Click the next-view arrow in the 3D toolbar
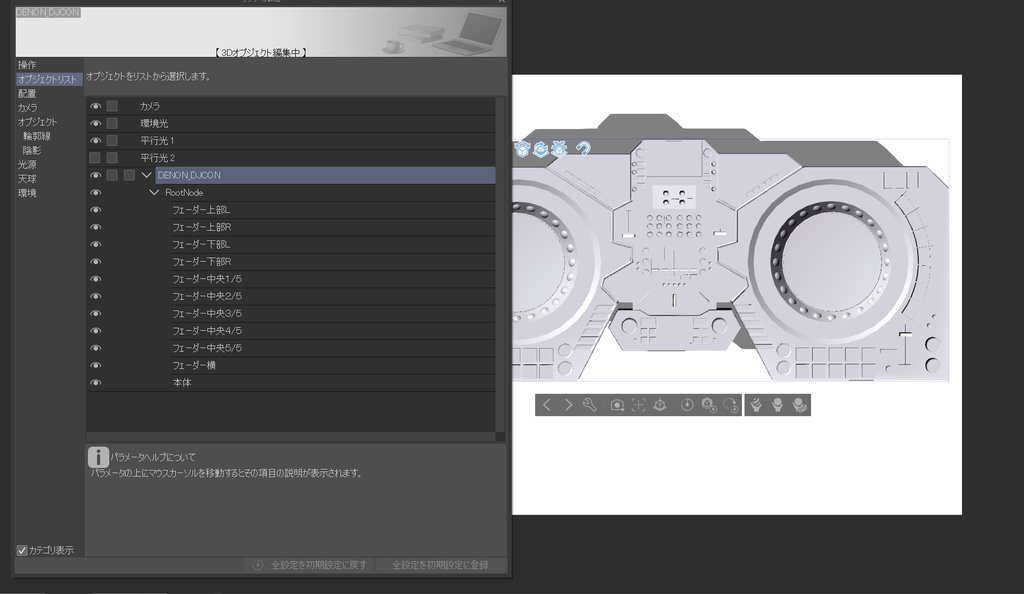Image resolution: width=1024 pixels, height=594 pixels. pos(569,405)
